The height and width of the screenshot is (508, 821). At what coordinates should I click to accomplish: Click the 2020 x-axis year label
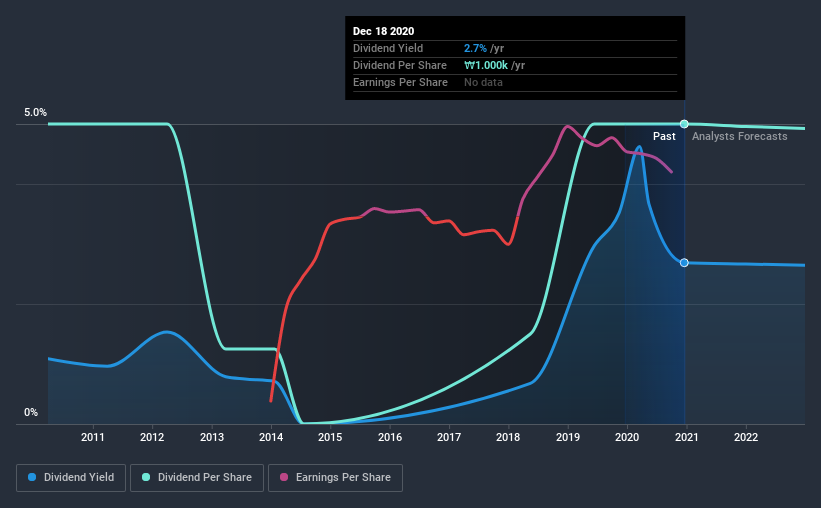(627, 437)
